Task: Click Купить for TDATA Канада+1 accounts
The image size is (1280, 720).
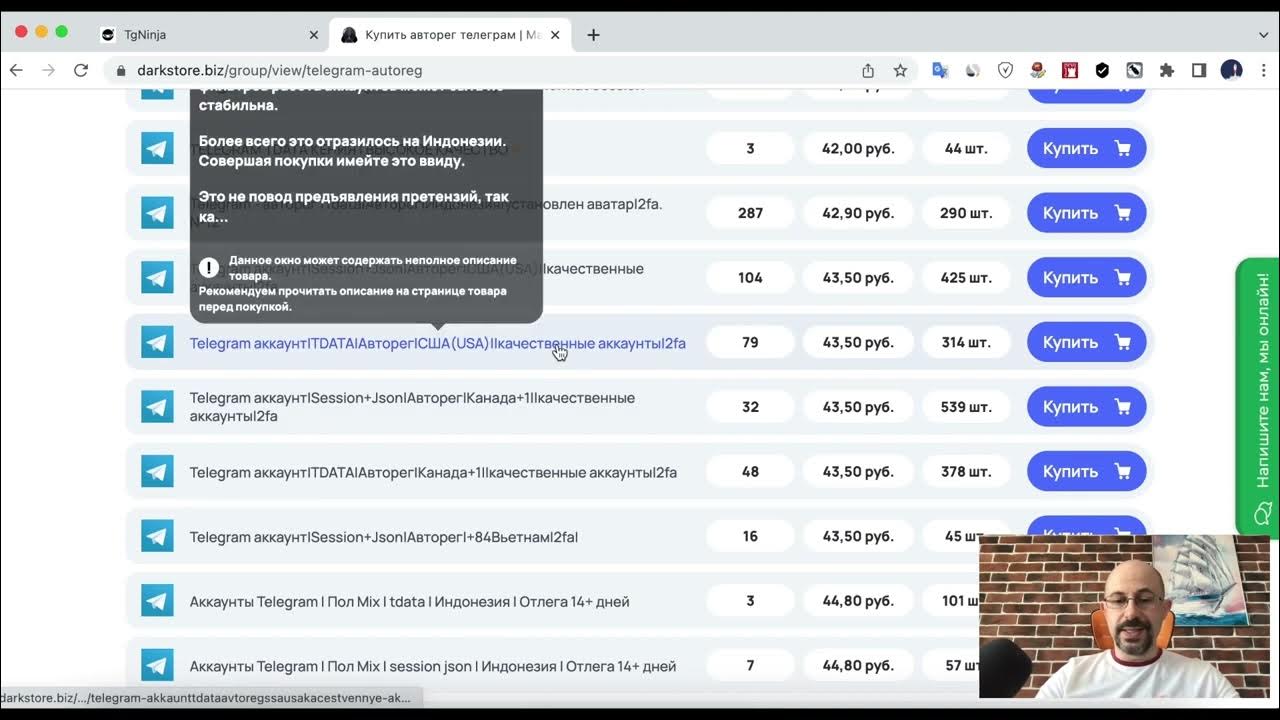Action: coord(1086,471)
